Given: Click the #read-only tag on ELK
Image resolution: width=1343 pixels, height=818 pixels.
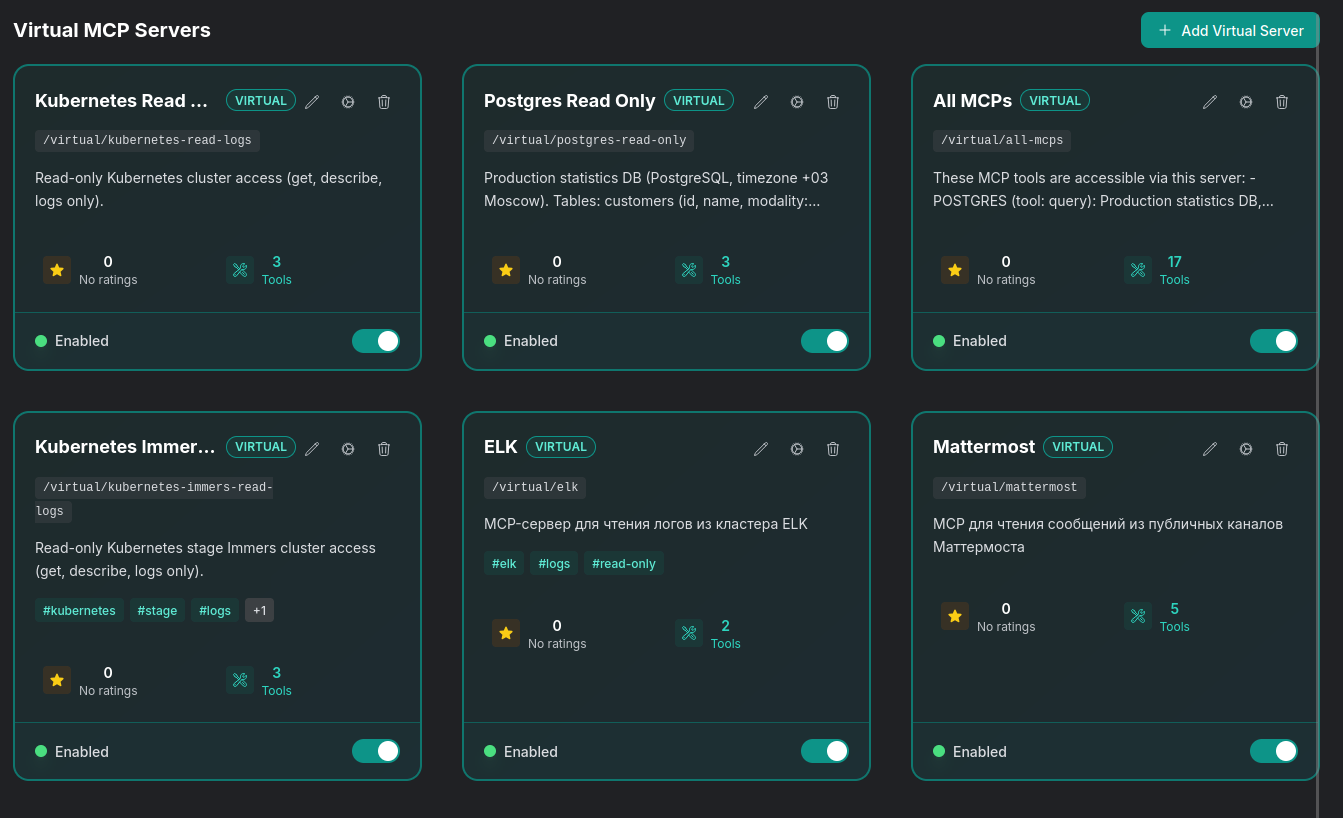Looking at the screenshot, I should tap(624, 563).
